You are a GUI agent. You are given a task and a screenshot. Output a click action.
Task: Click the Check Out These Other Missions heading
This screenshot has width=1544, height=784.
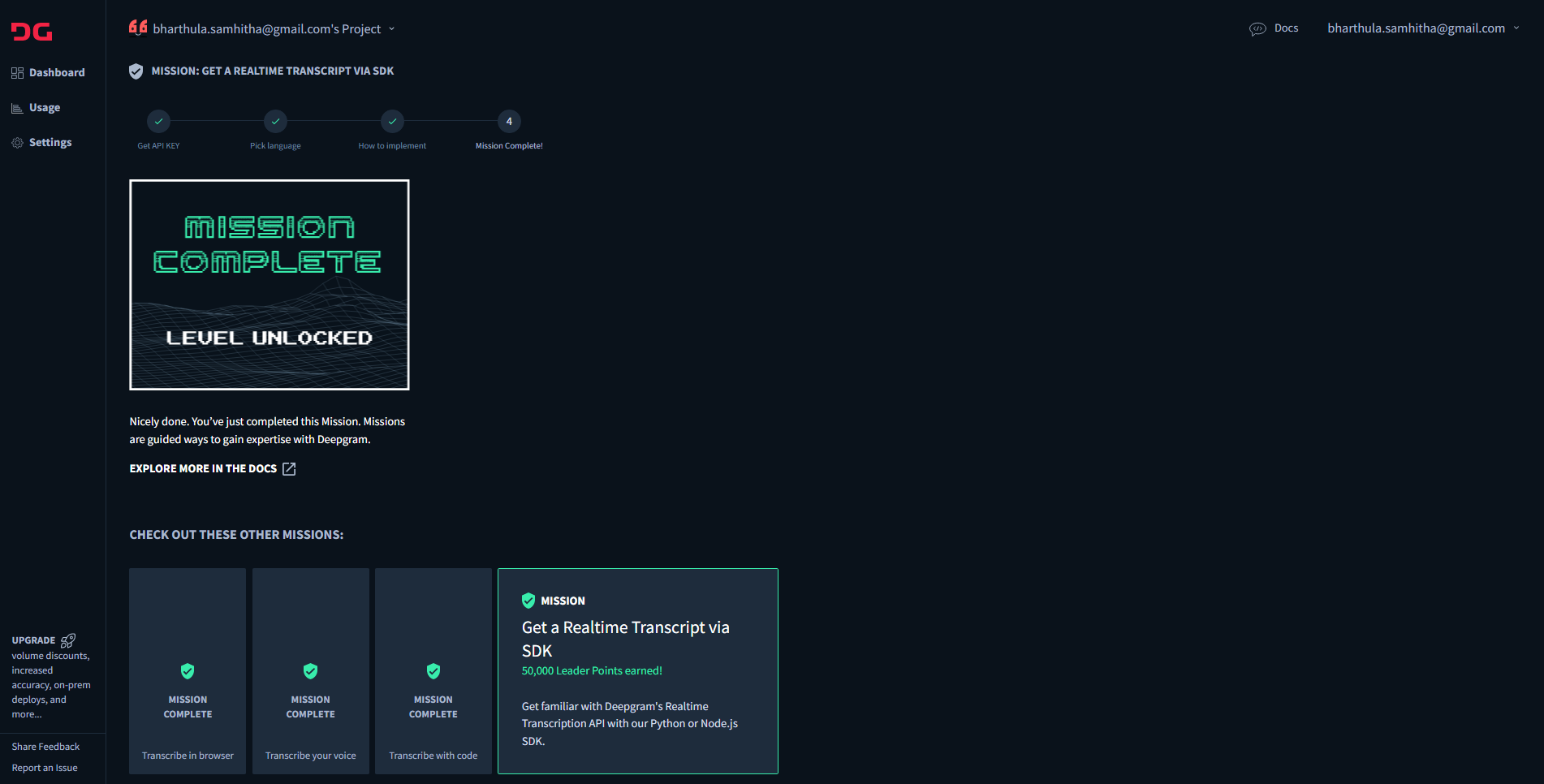click(x=236, y=535)
